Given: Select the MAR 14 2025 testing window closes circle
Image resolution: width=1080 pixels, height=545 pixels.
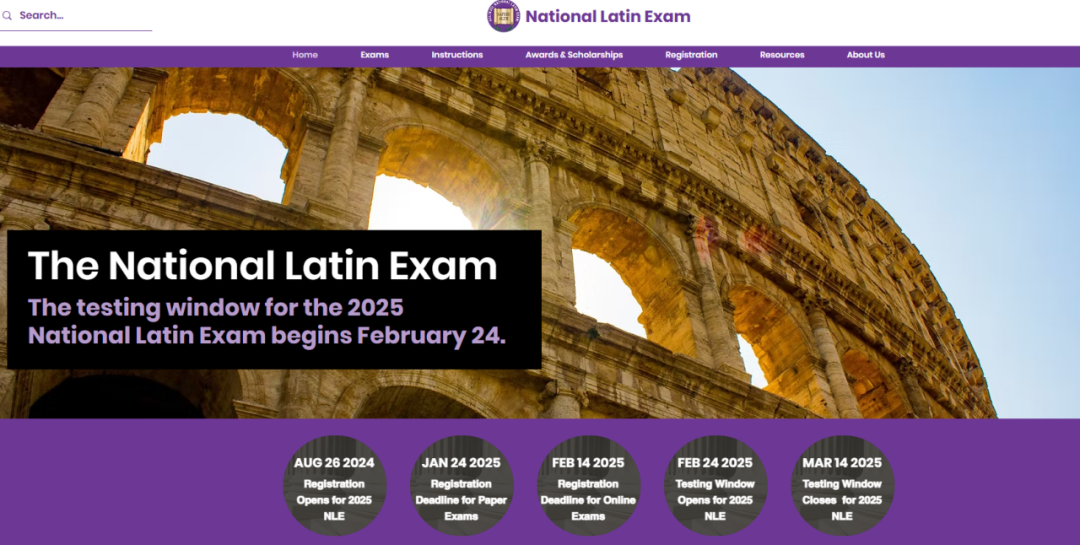Looking at the screenshot, I should [x=842, y=485].
